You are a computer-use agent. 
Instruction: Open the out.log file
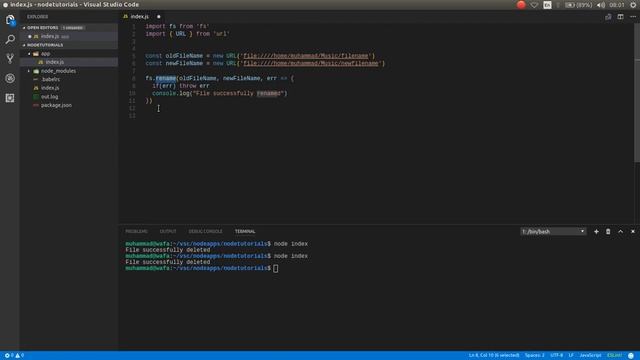tap(49, 97)
